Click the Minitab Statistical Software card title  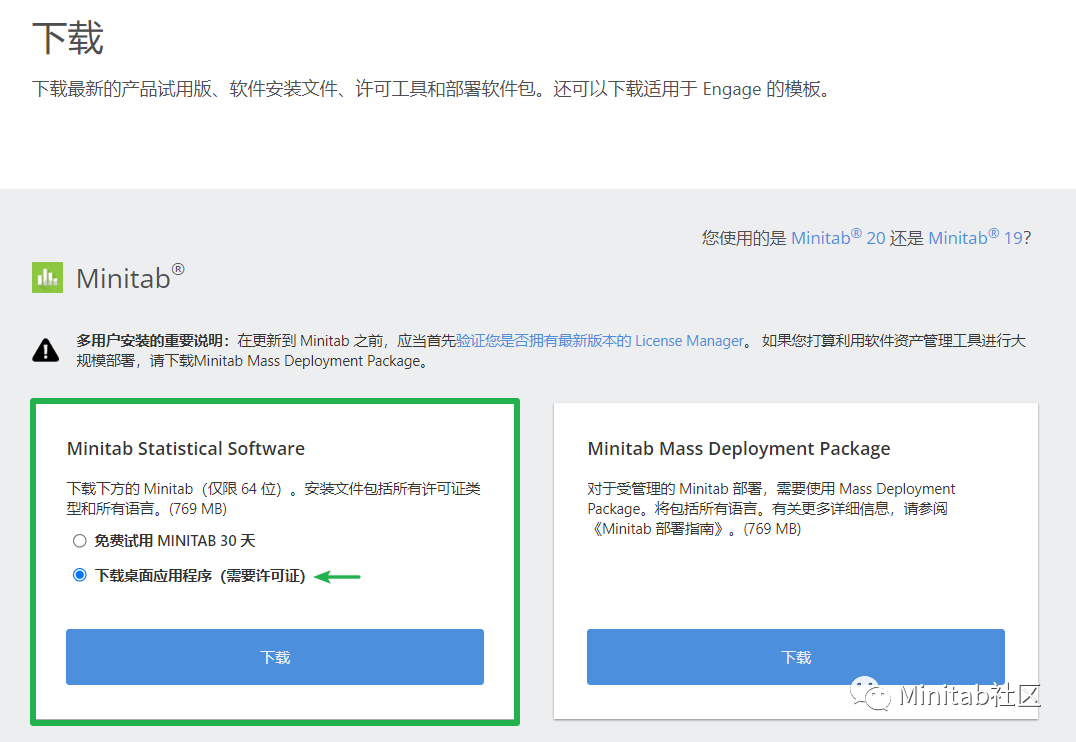pos(186,448)
